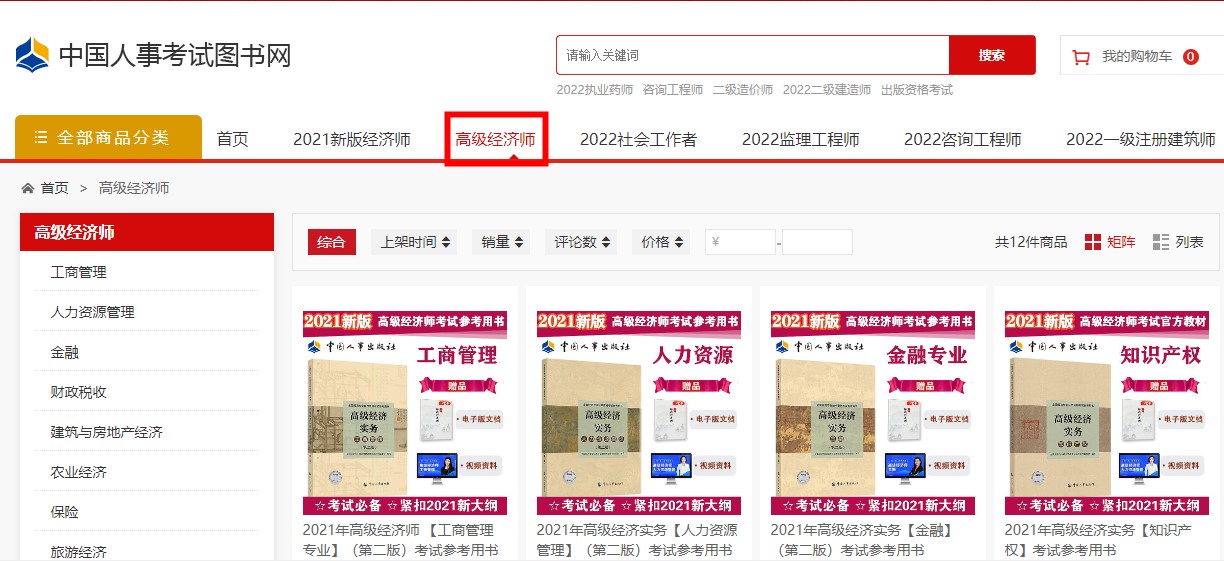Open the 金融专业 book cover image
This screenshot has width=1224, height=561.
tap(873, 412)
